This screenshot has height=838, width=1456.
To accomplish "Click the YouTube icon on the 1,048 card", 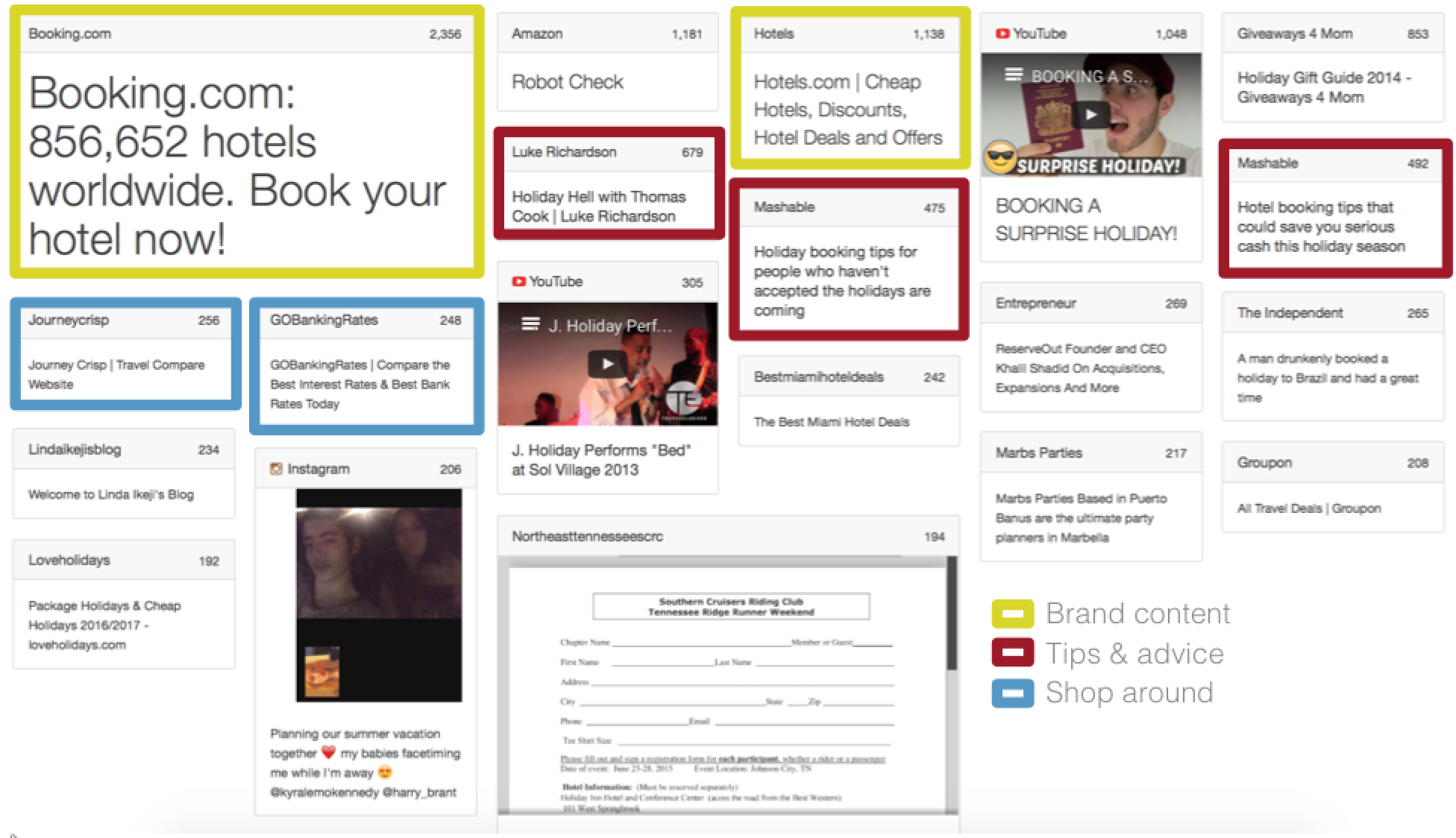I will [1002, 34].
